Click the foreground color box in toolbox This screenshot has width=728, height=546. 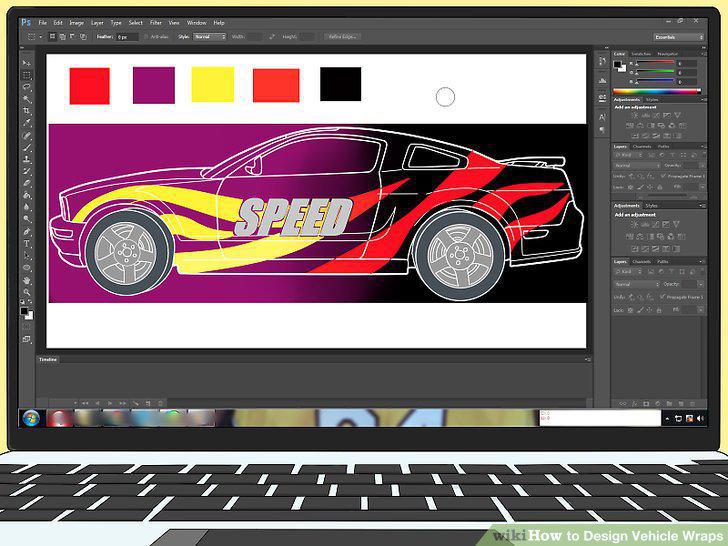point(24,311)
